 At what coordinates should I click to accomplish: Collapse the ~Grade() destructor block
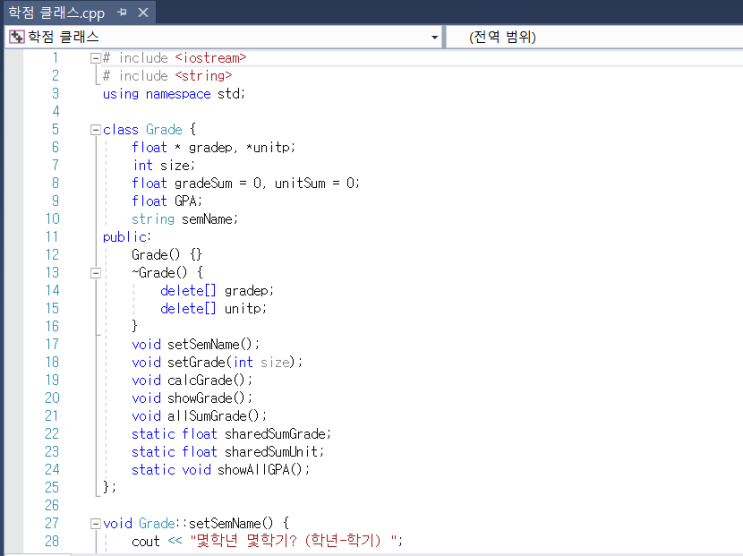tap(95, 273)
